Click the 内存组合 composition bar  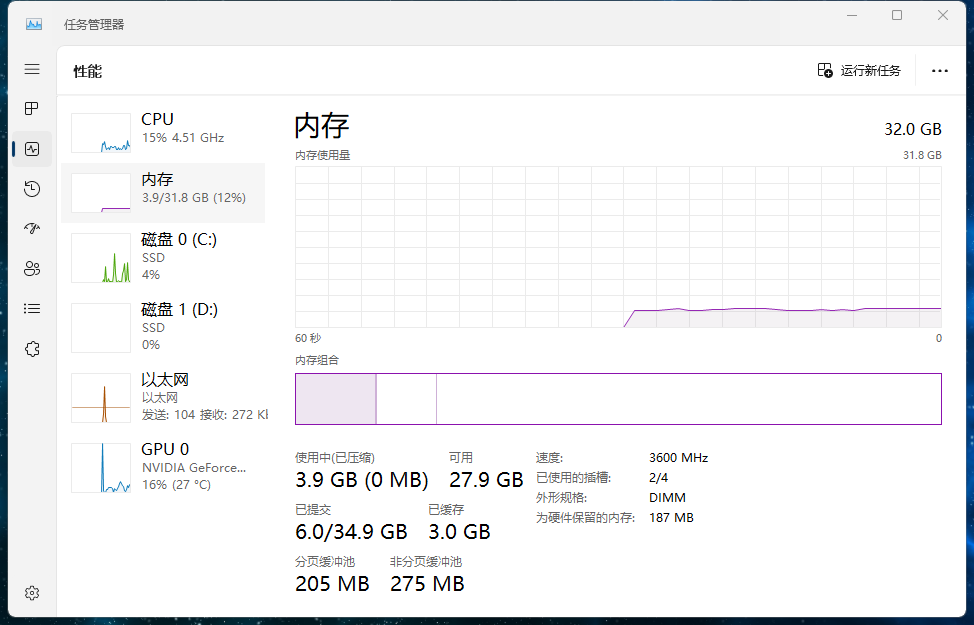click(618, 399)
